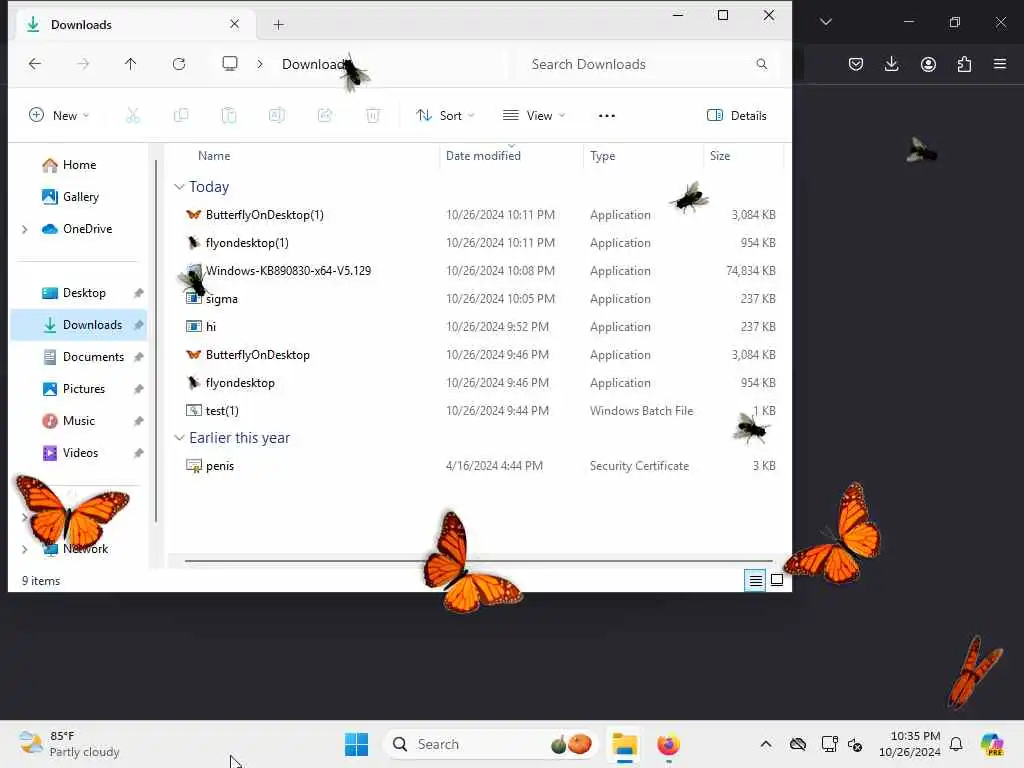
Task: Click the search magnifier in Search Downloads
Action: click(x=761, y=64)
